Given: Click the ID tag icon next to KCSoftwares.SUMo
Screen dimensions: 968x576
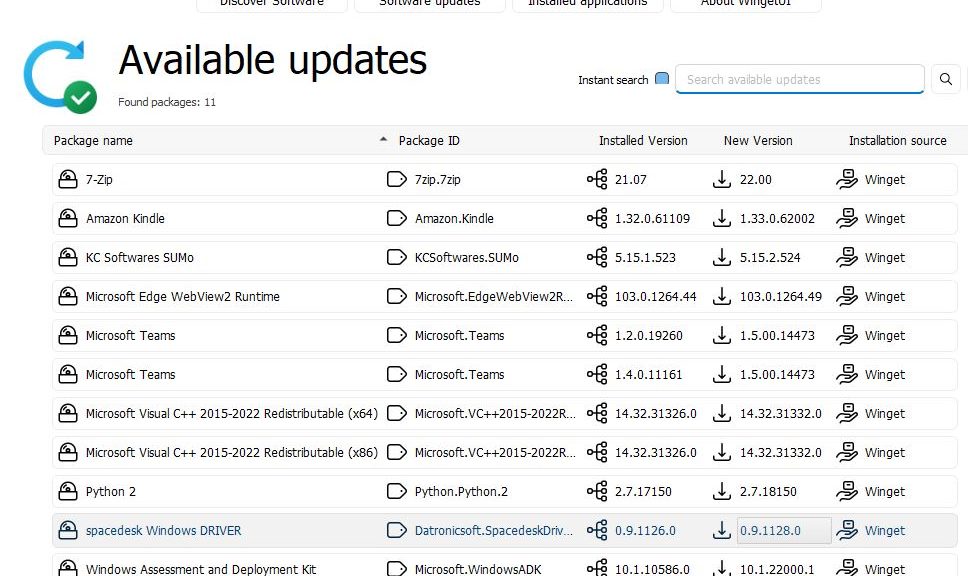Looking at the screenshot, I should [396, 257].
